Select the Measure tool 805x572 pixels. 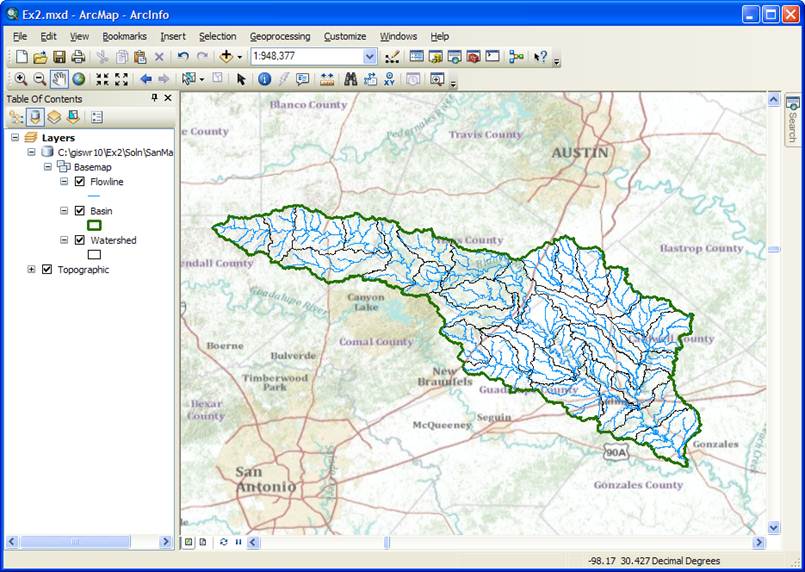[x=327, y=79]
